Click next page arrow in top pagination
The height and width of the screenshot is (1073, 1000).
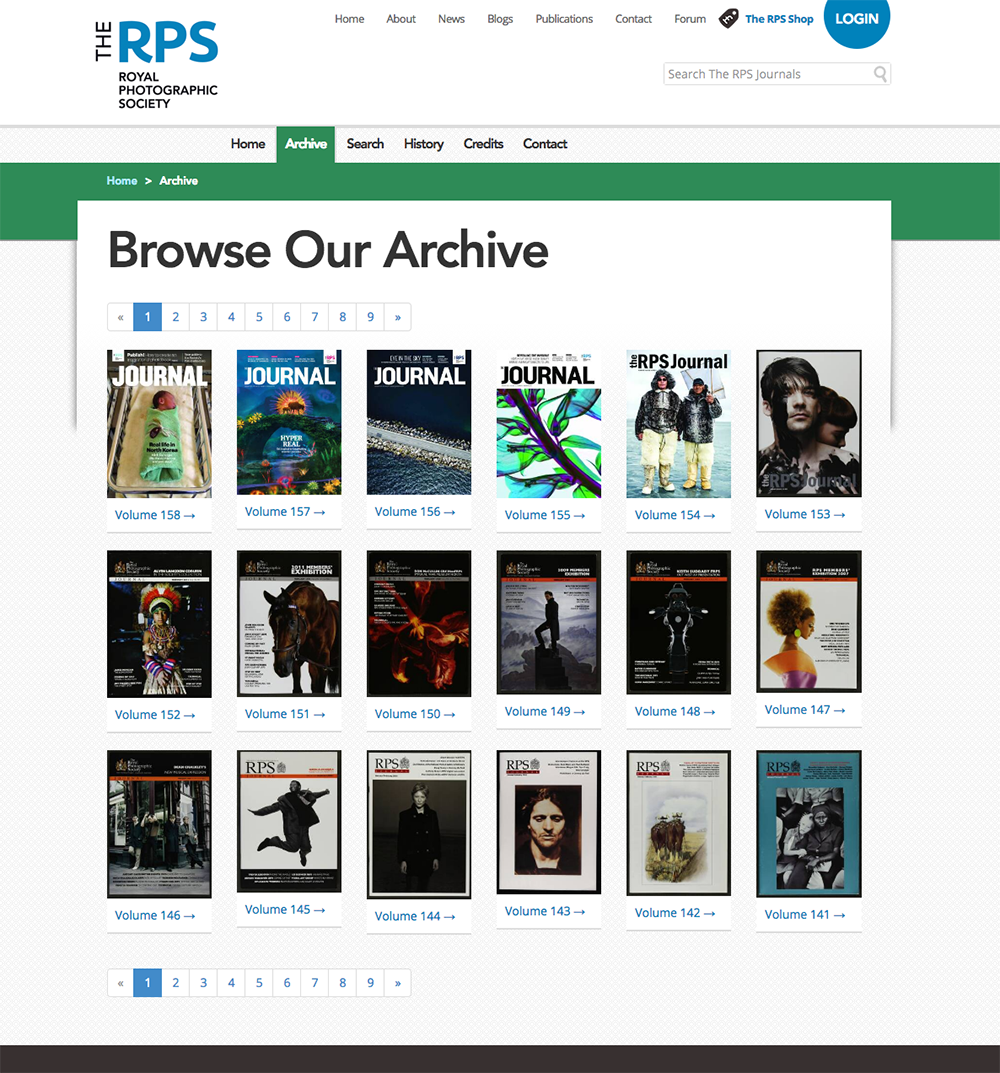click(398, 317)
